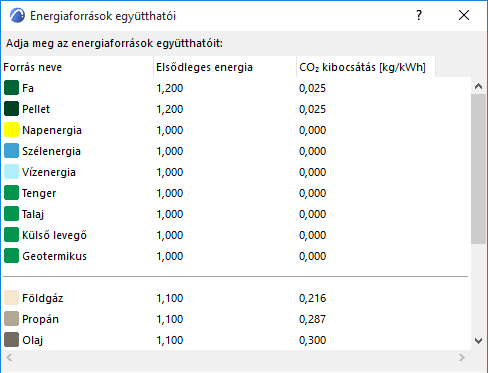Click the Tenger green color swatch
The width and height of the screenshot is (488, 373).
pyautogui.click(x=11, y=193)
